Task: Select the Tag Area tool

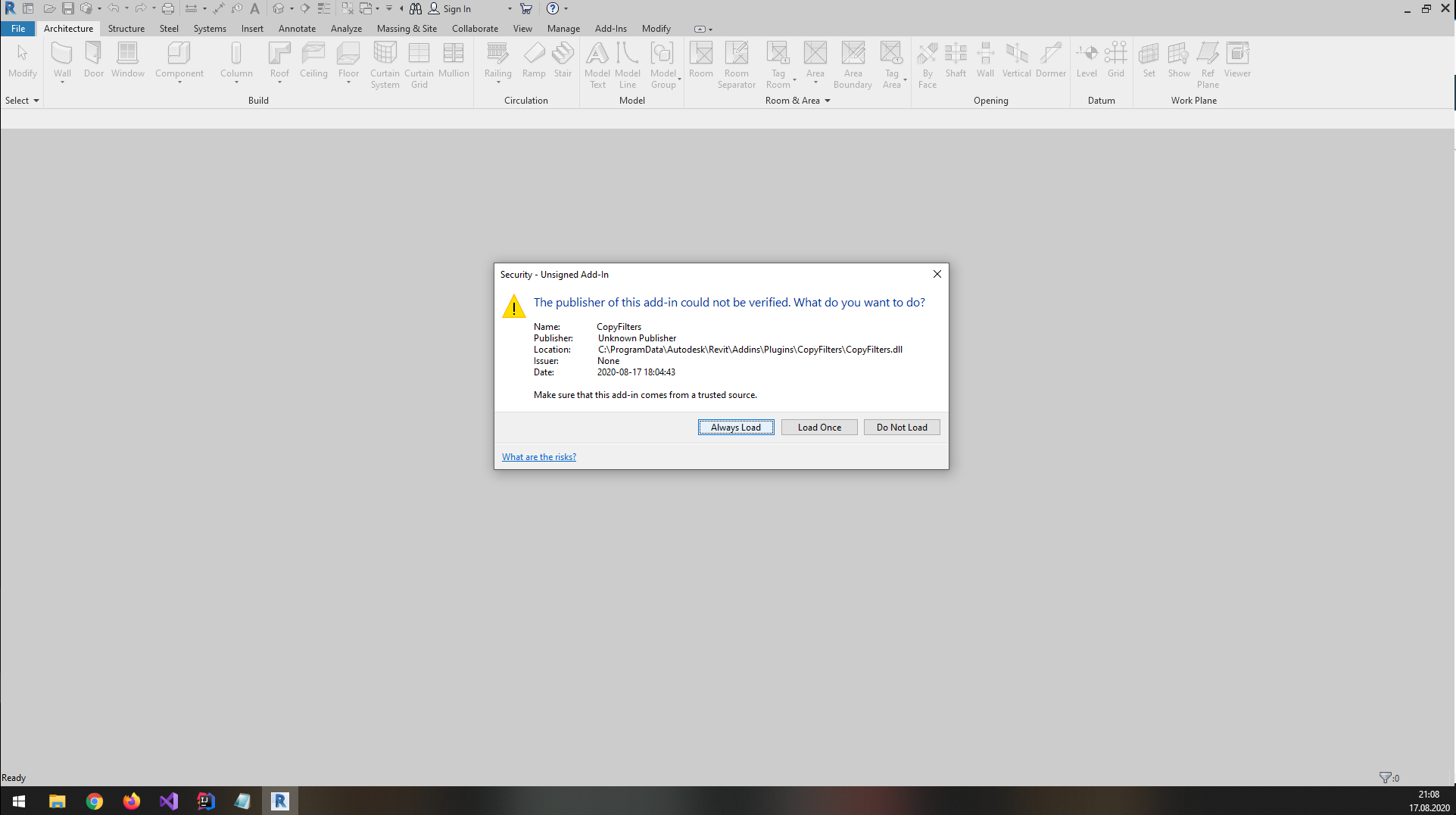Action: coord(892,65)
